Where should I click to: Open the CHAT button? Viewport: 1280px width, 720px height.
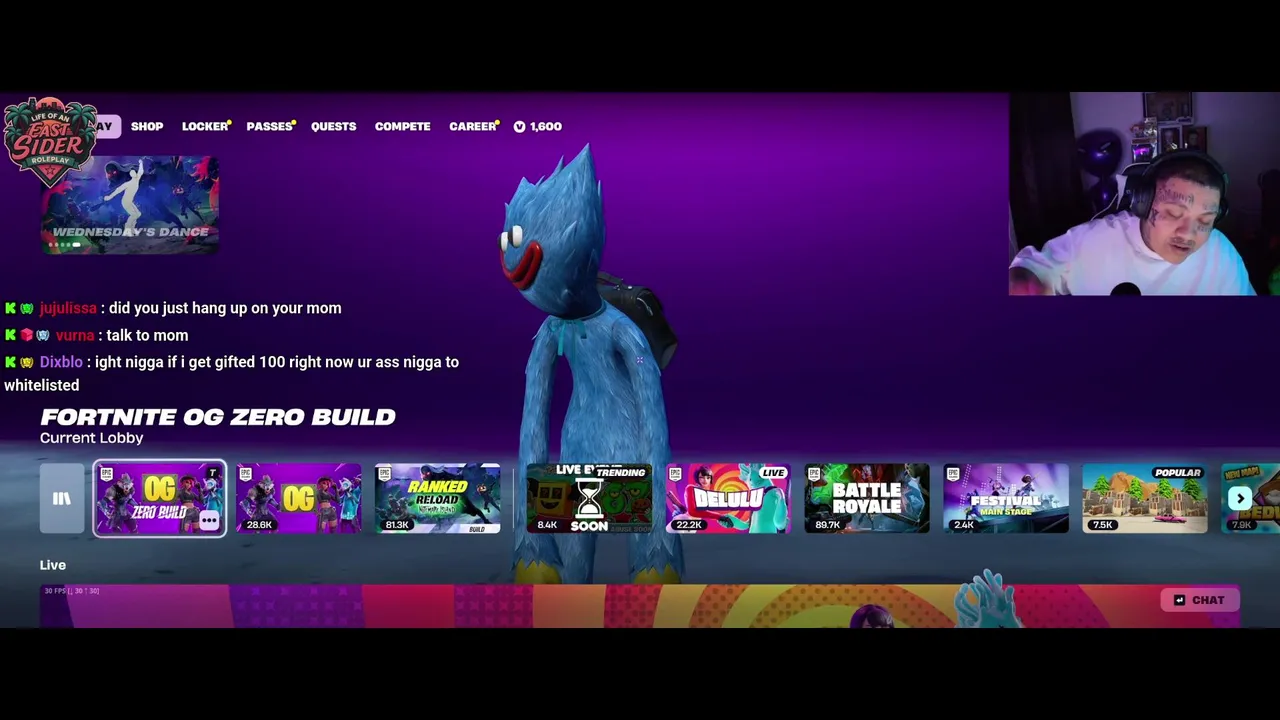[x=1200, y=600]
